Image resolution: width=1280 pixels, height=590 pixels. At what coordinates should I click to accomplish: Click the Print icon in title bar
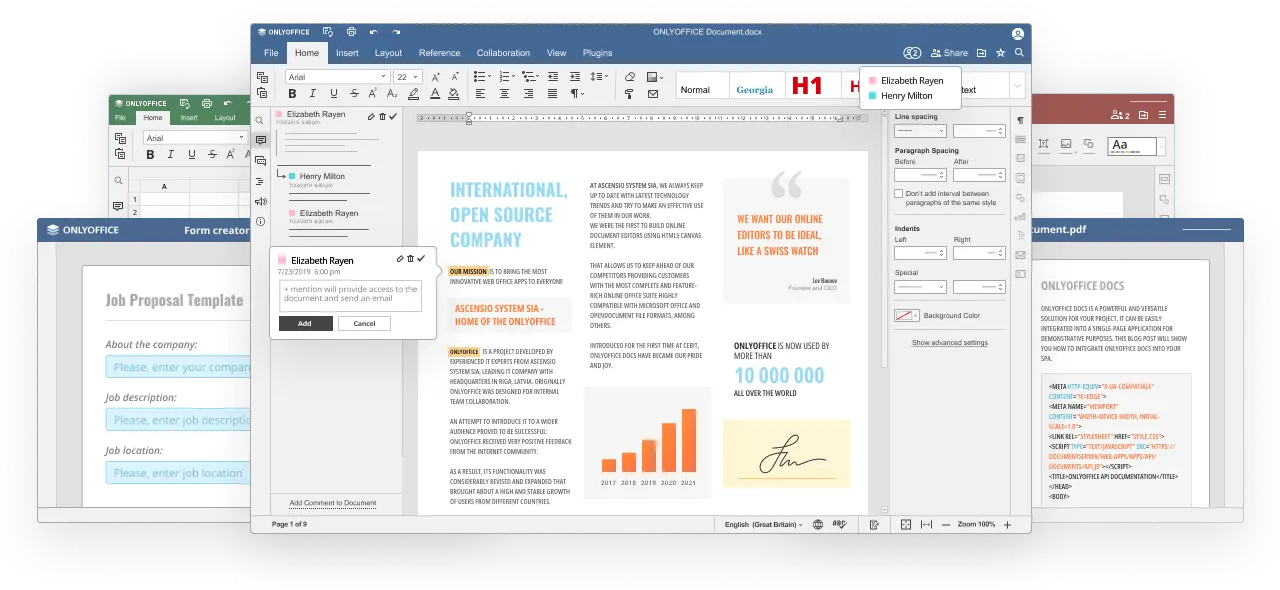pos(351,32)
